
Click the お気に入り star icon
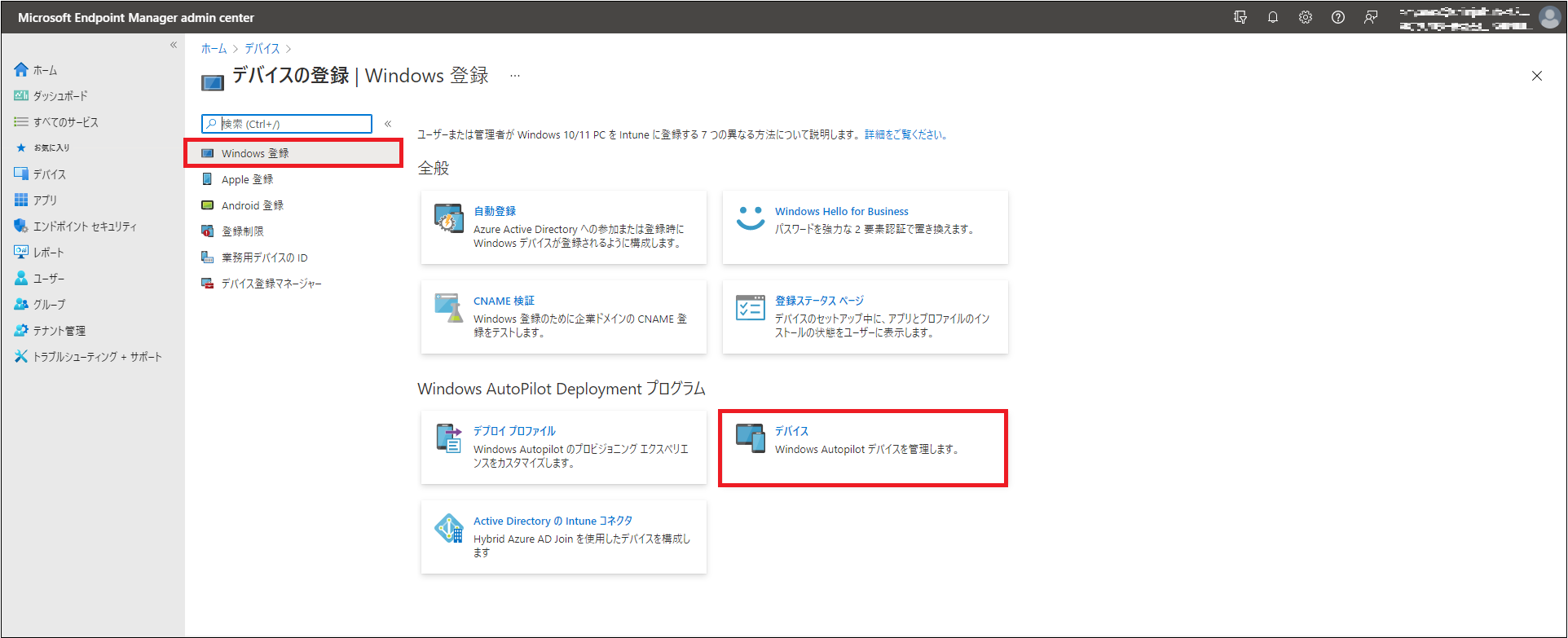21,147
